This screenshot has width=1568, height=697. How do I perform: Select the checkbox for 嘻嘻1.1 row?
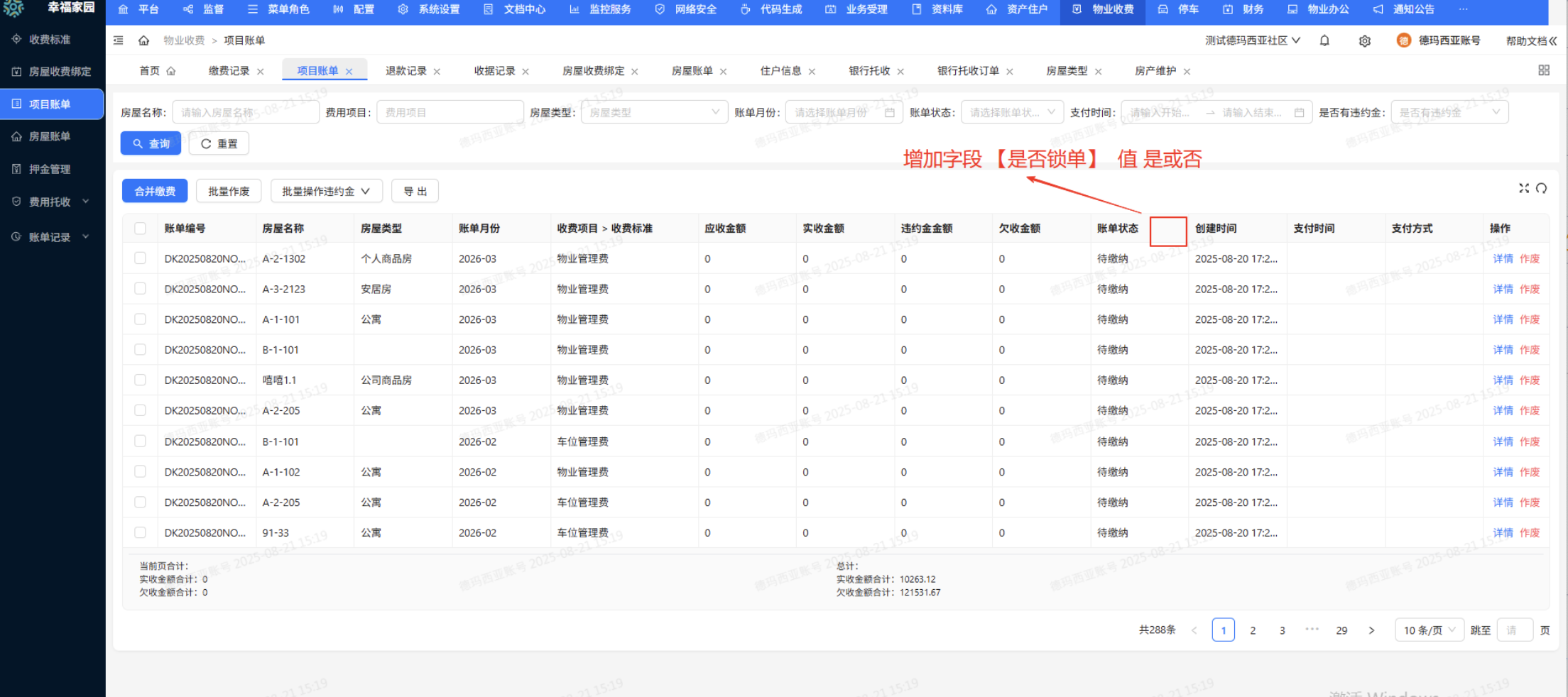(140, 380)
